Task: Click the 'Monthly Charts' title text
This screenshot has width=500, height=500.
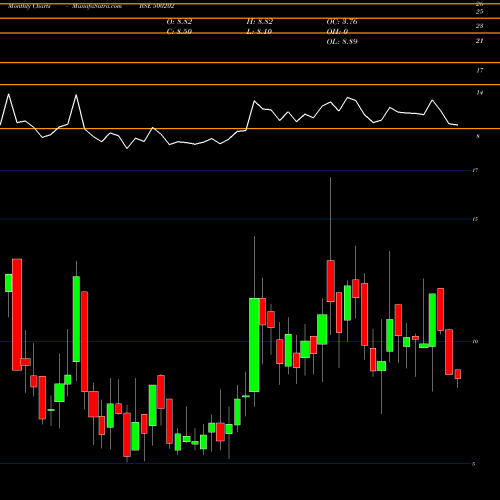Action: coord(29,6)
